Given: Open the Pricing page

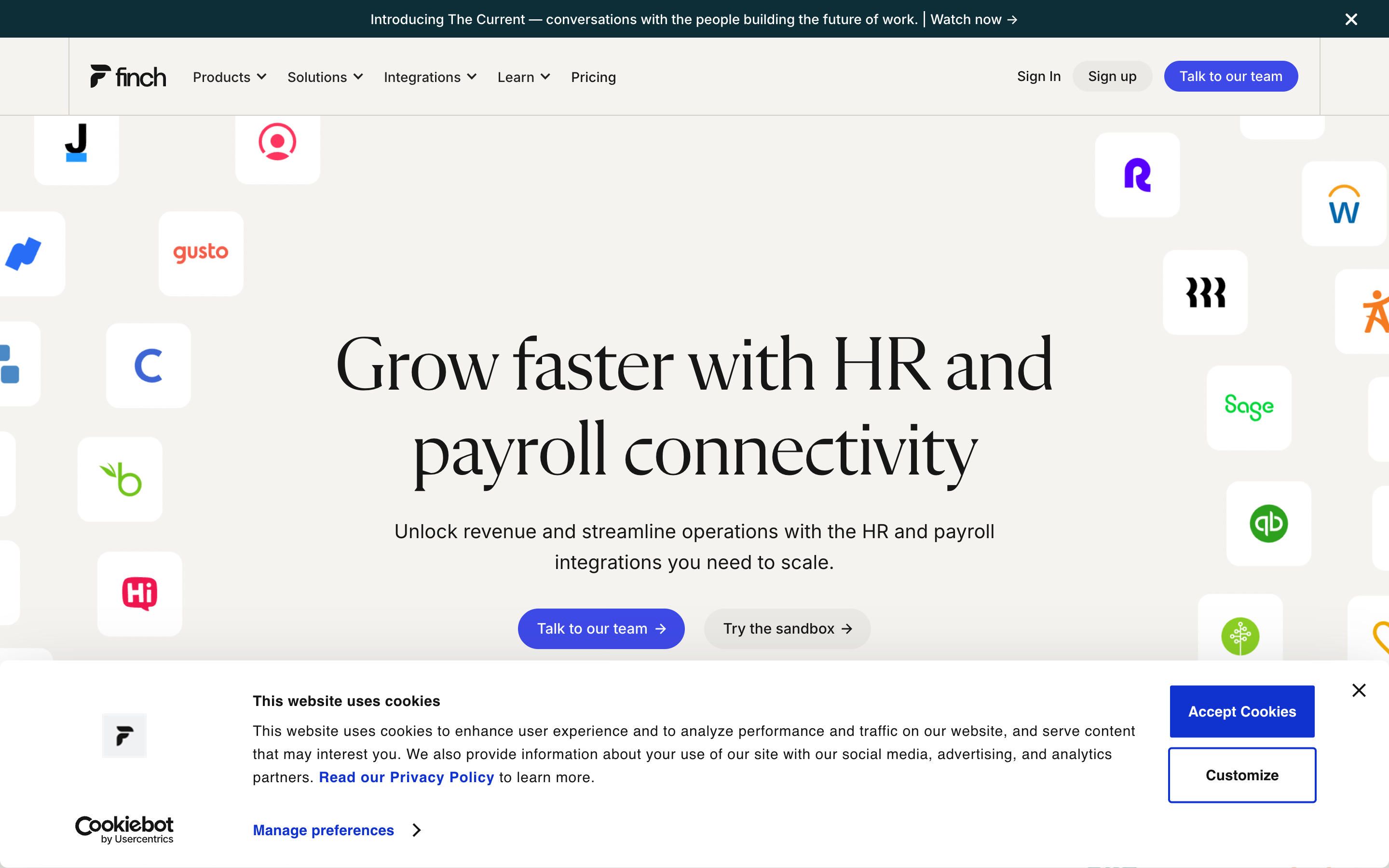Looking at the screenshot, I should point(594,77).
